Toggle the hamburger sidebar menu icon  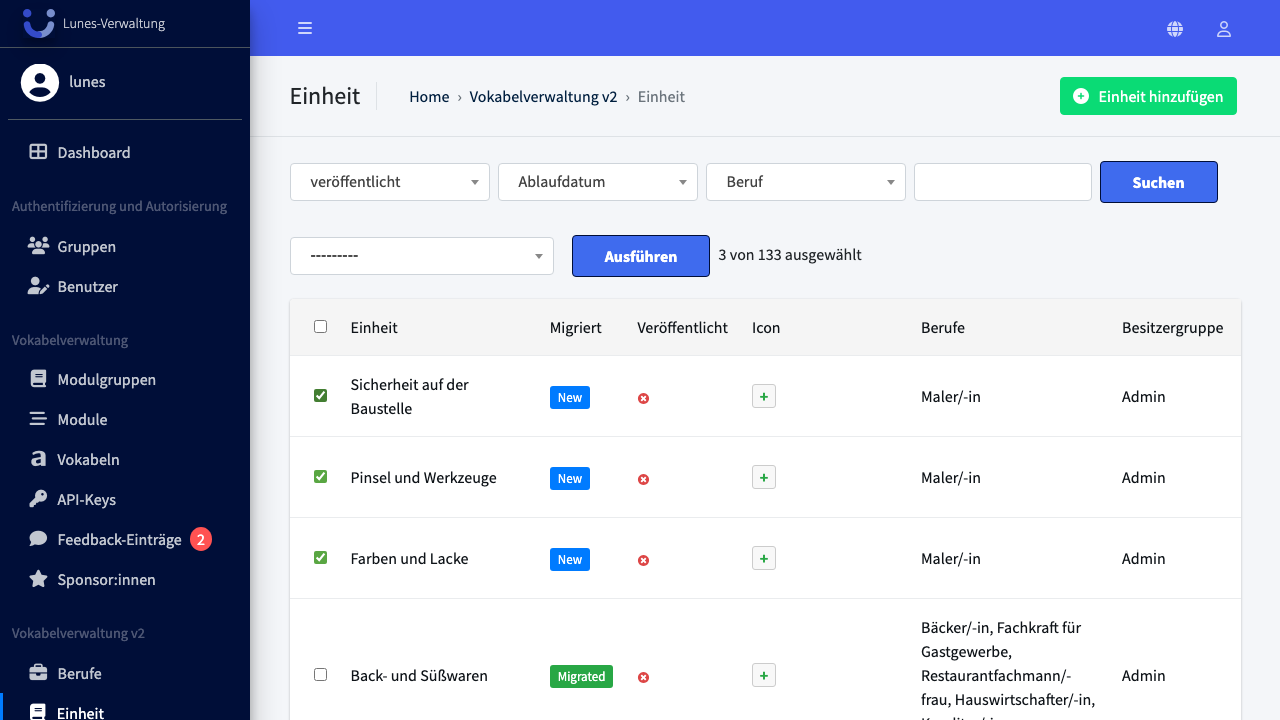pos(305,28)
